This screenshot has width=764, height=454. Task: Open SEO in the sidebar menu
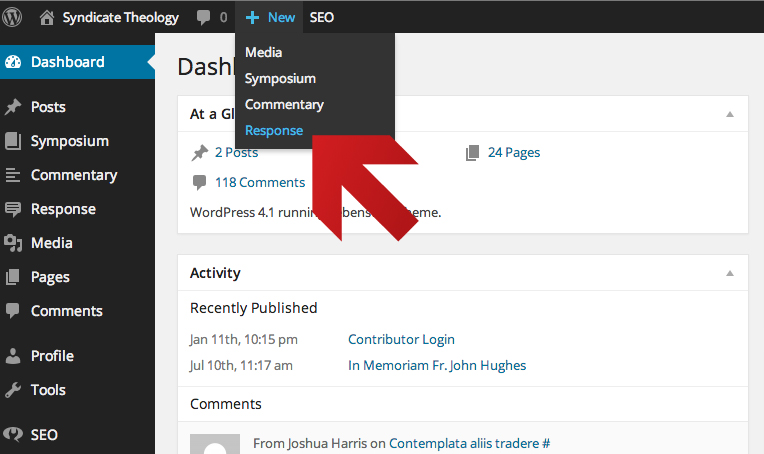[44, 435]
